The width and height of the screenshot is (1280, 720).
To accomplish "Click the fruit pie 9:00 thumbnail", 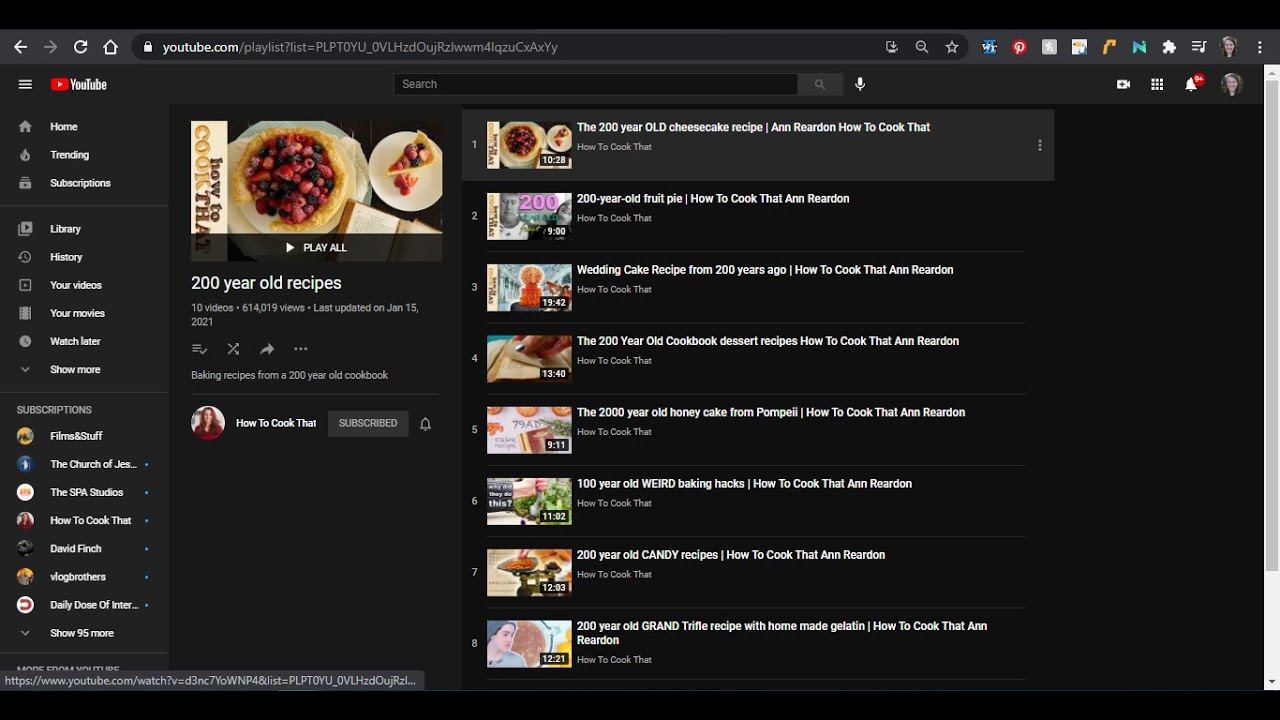I will click(x=529, y=216).
